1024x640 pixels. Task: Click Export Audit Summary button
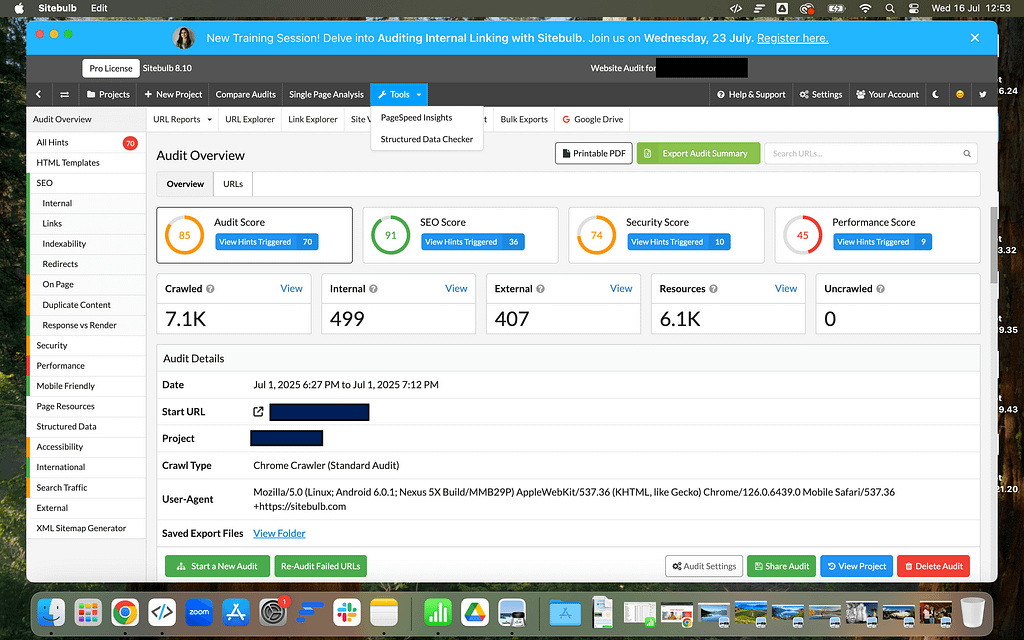pos(698,154)
